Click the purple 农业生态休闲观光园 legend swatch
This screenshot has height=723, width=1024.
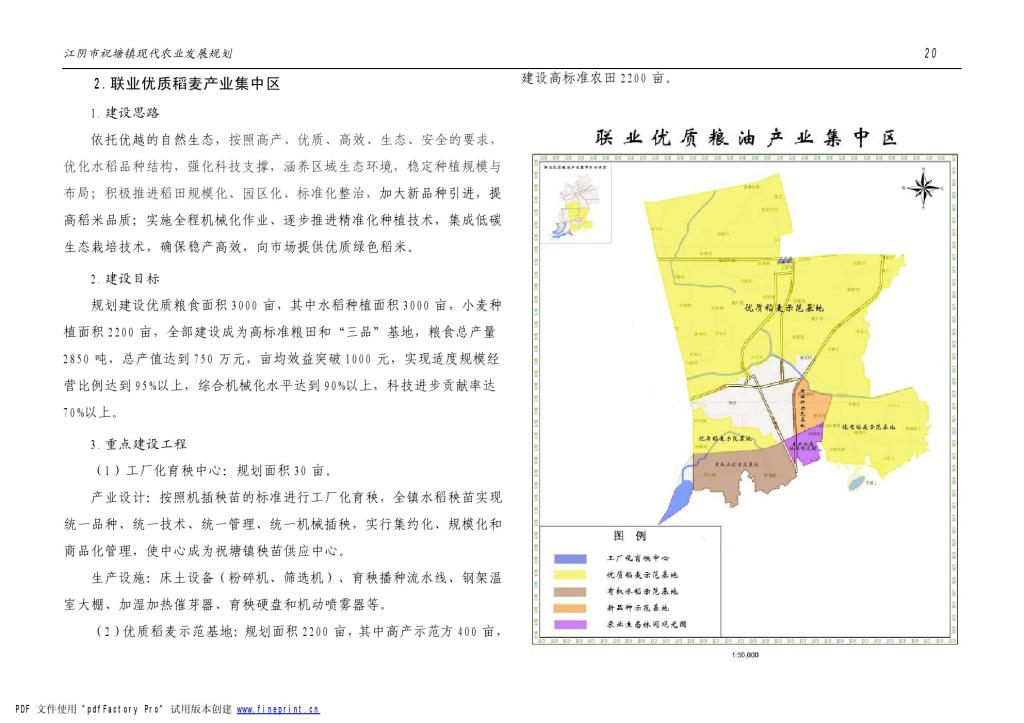(x=570, y=624)
